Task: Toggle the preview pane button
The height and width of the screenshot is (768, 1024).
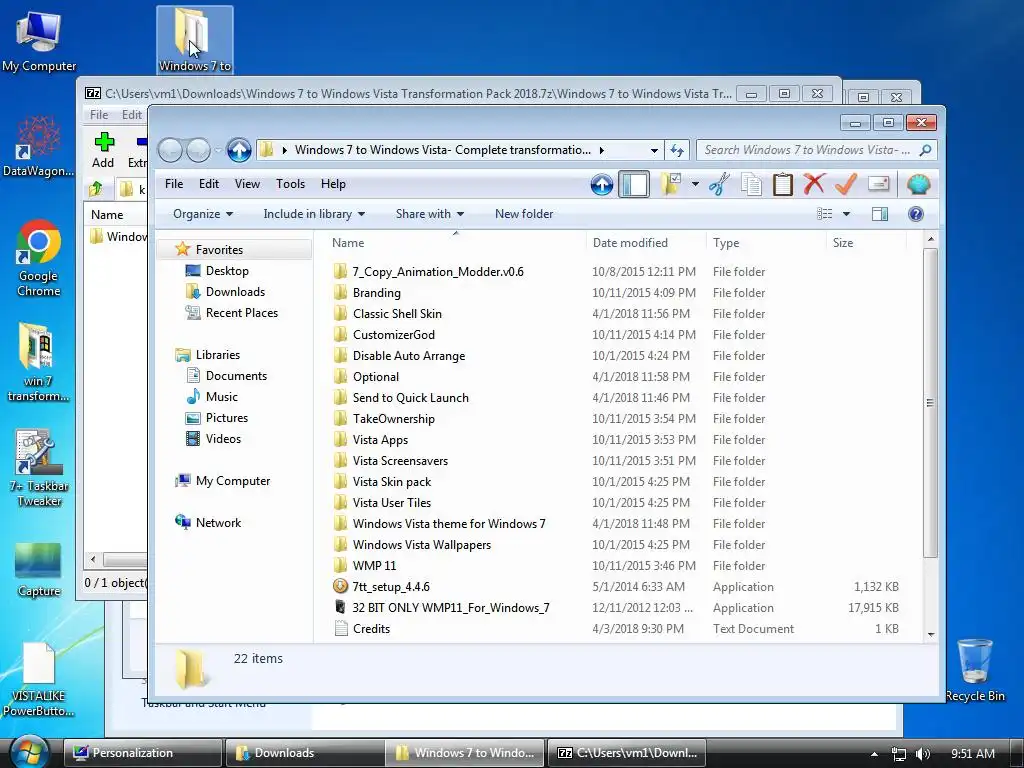Action: tap(880, 214)
